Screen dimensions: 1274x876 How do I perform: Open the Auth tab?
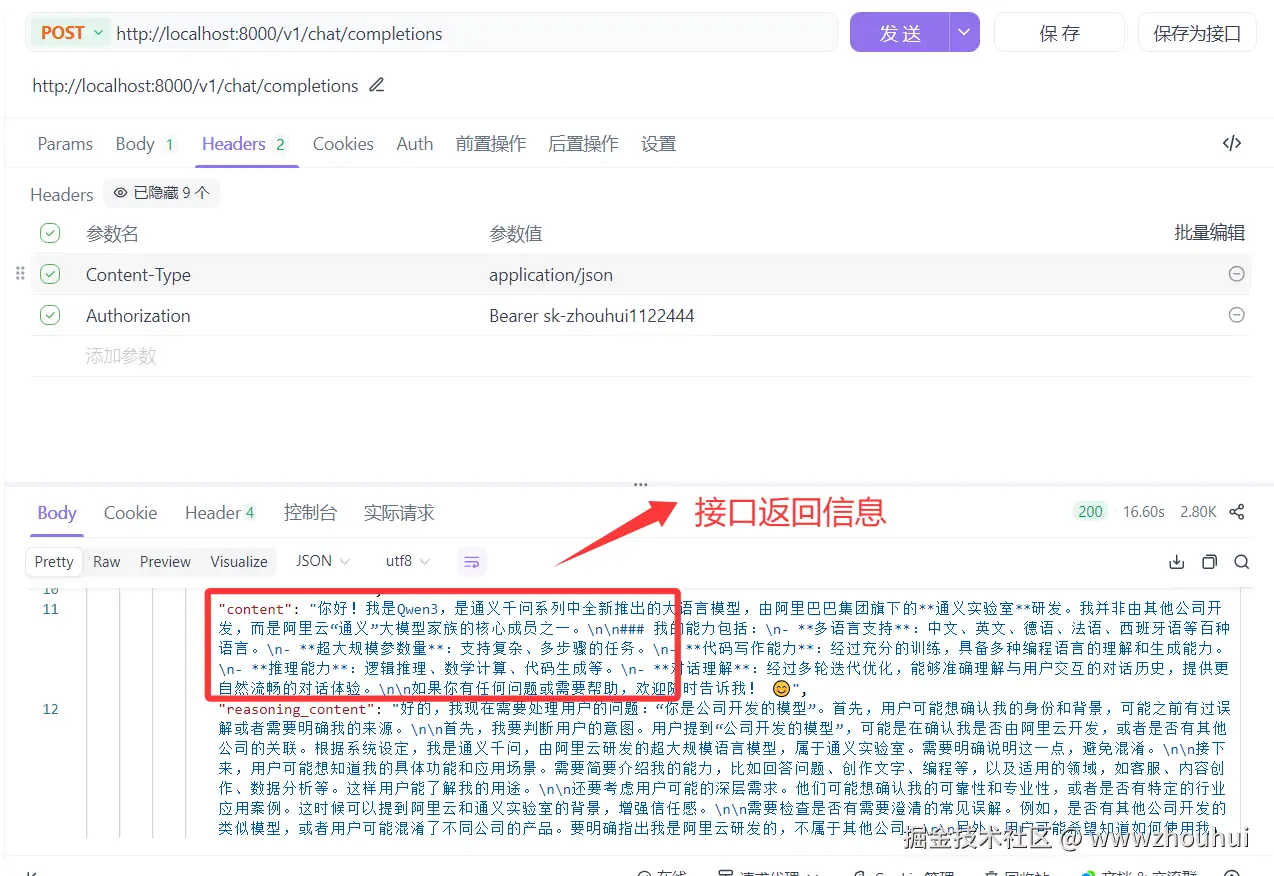point(415,144)
